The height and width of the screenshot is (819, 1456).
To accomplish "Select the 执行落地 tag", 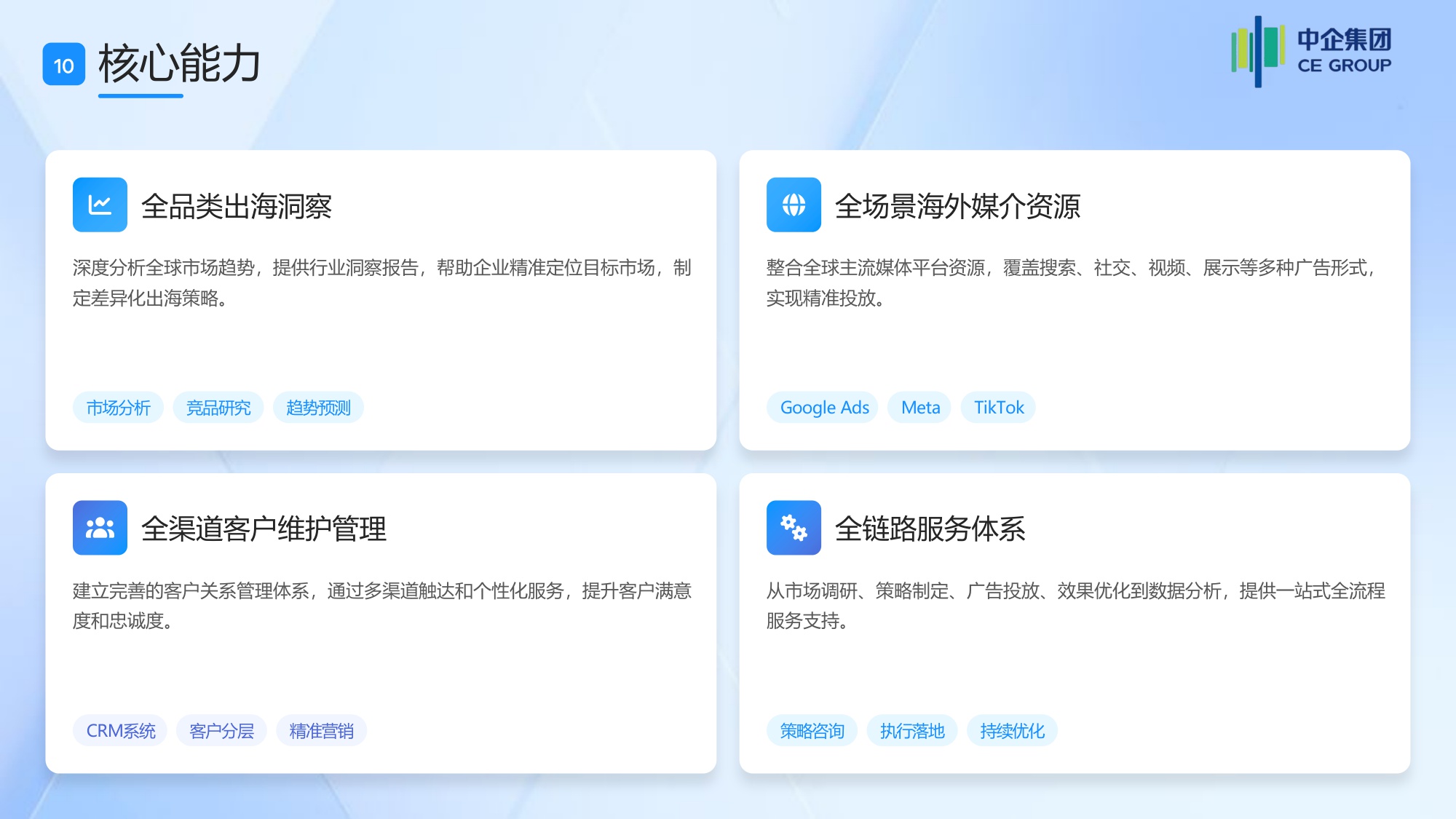I will point(912,731).
